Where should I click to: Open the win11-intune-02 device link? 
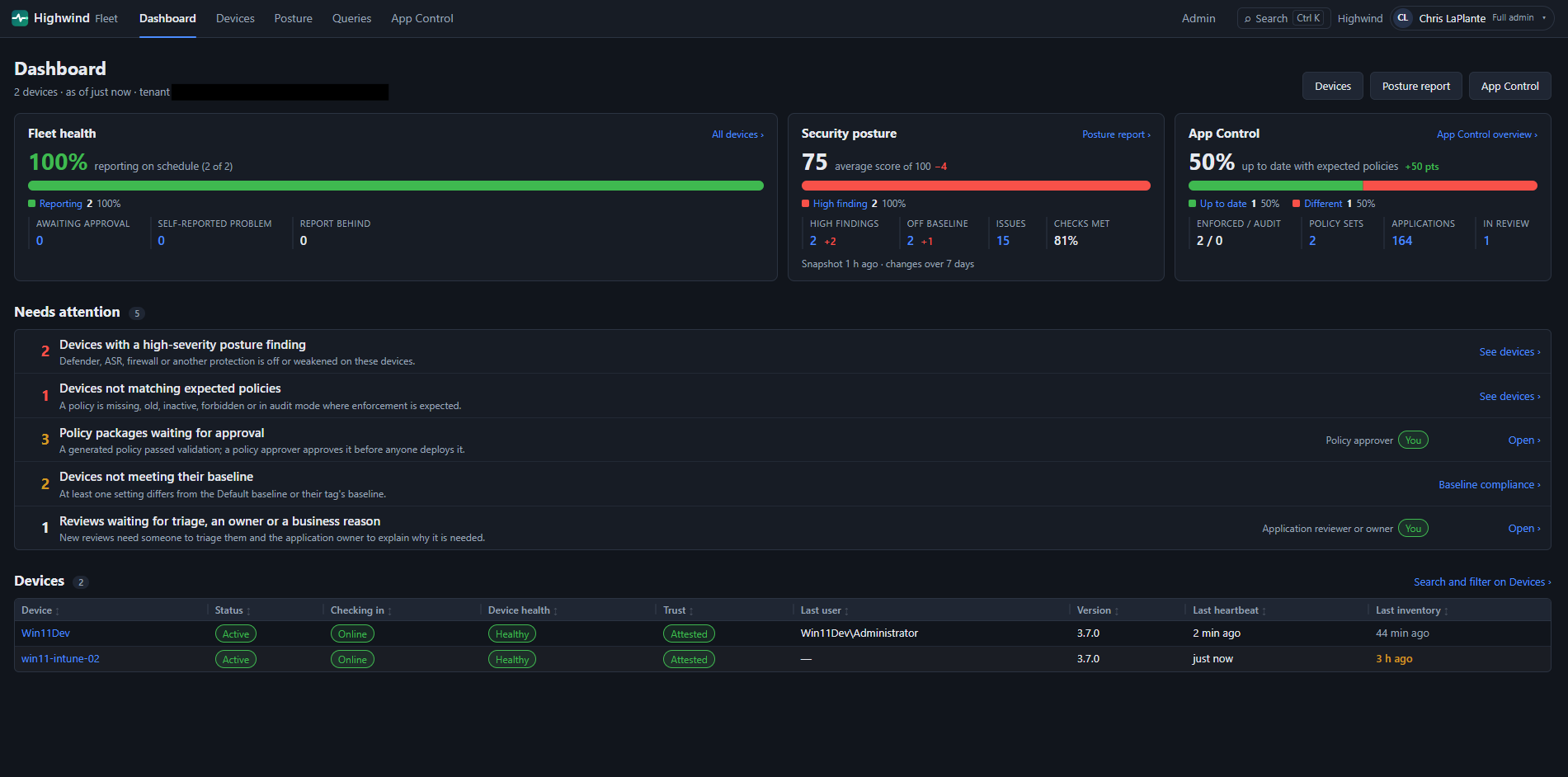click(x=60, y=659)
